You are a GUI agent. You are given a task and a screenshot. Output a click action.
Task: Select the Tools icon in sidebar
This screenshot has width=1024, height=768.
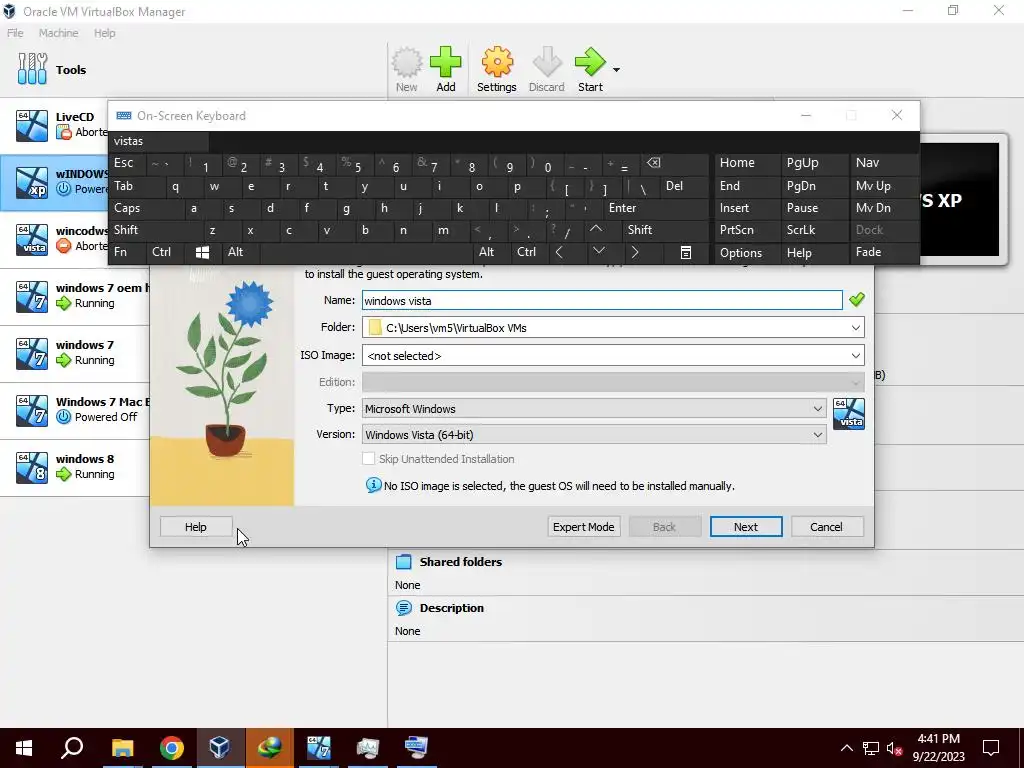[x=32, y=69]
